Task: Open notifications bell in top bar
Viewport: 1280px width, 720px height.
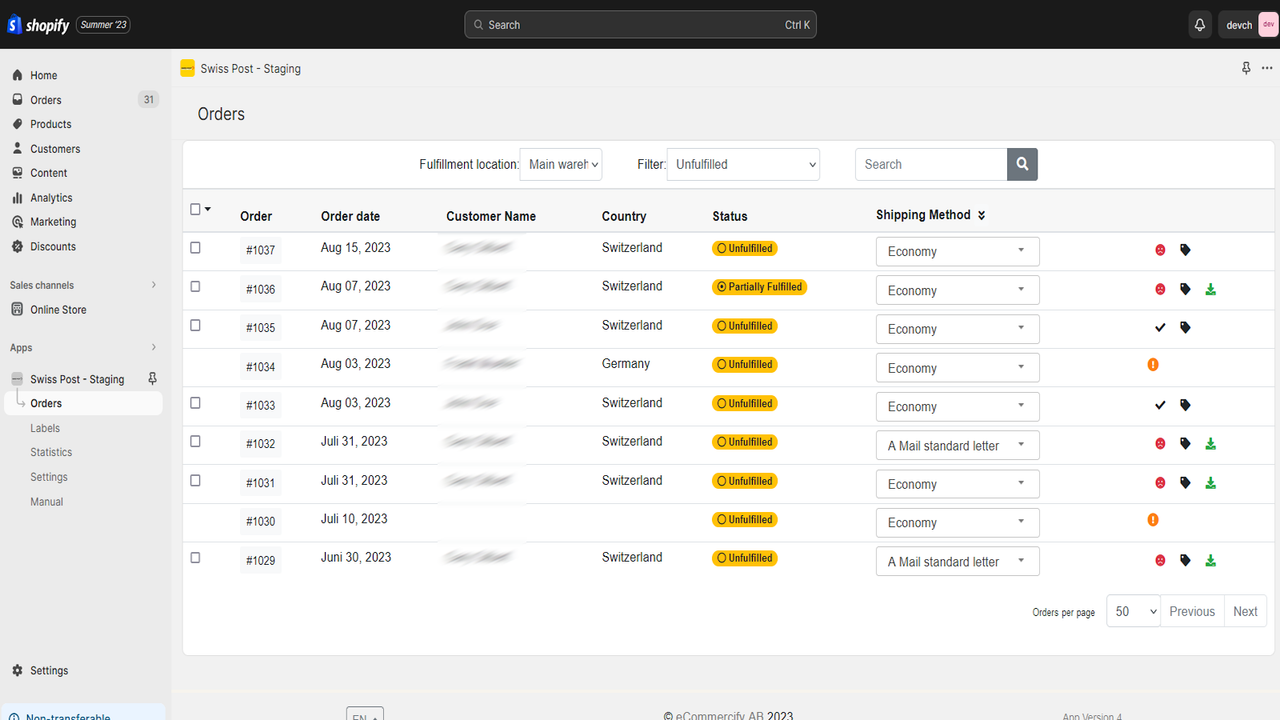Action: tap(1200, 25)
